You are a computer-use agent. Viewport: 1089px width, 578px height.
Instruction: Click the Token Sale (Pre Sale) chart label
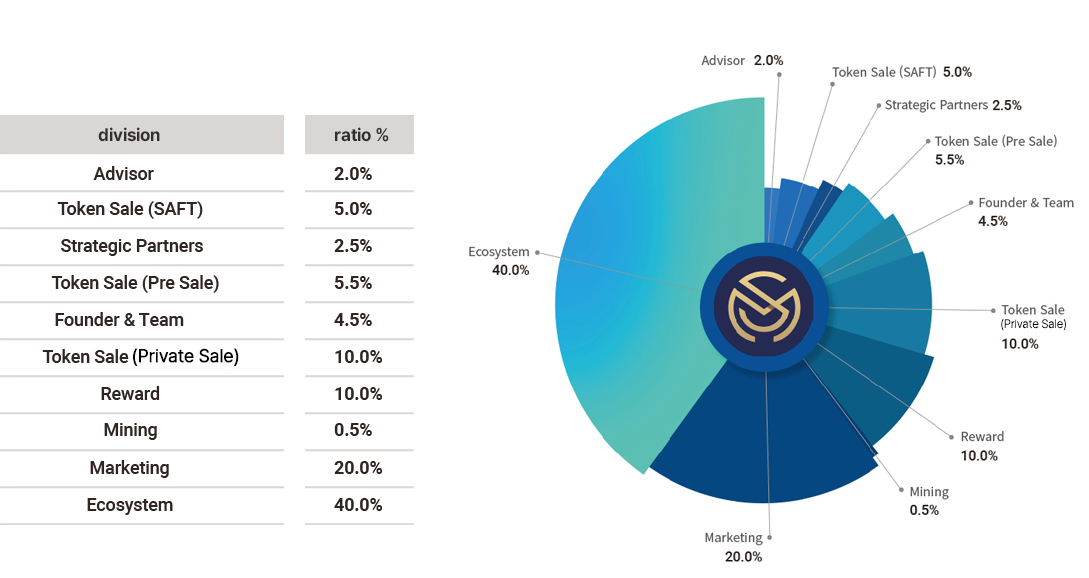995,150
